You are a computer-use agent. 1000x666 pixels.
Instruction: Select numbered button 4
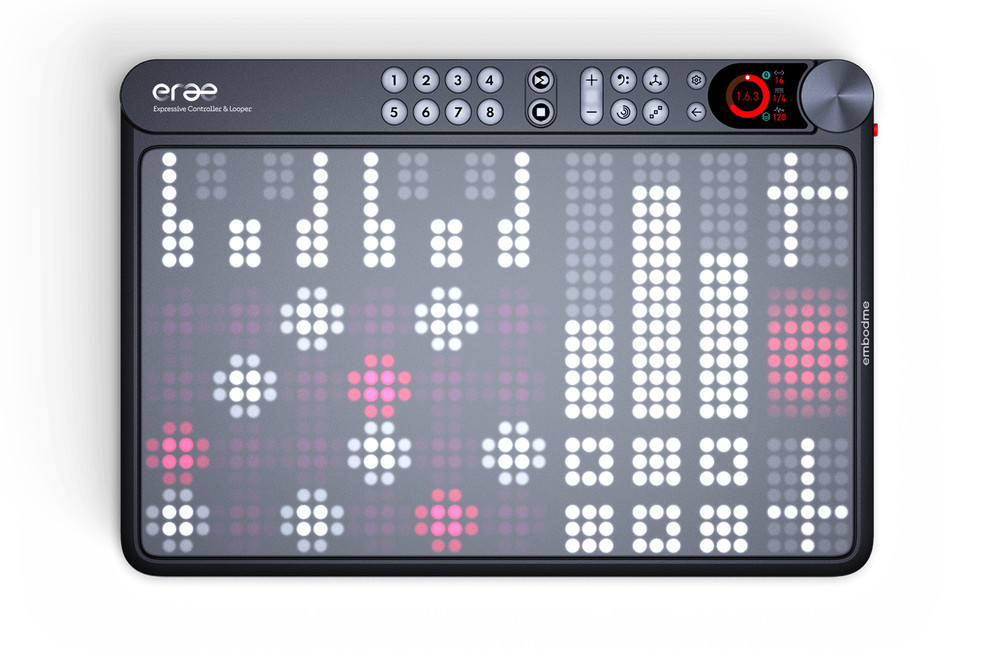(x=489, y=81)
